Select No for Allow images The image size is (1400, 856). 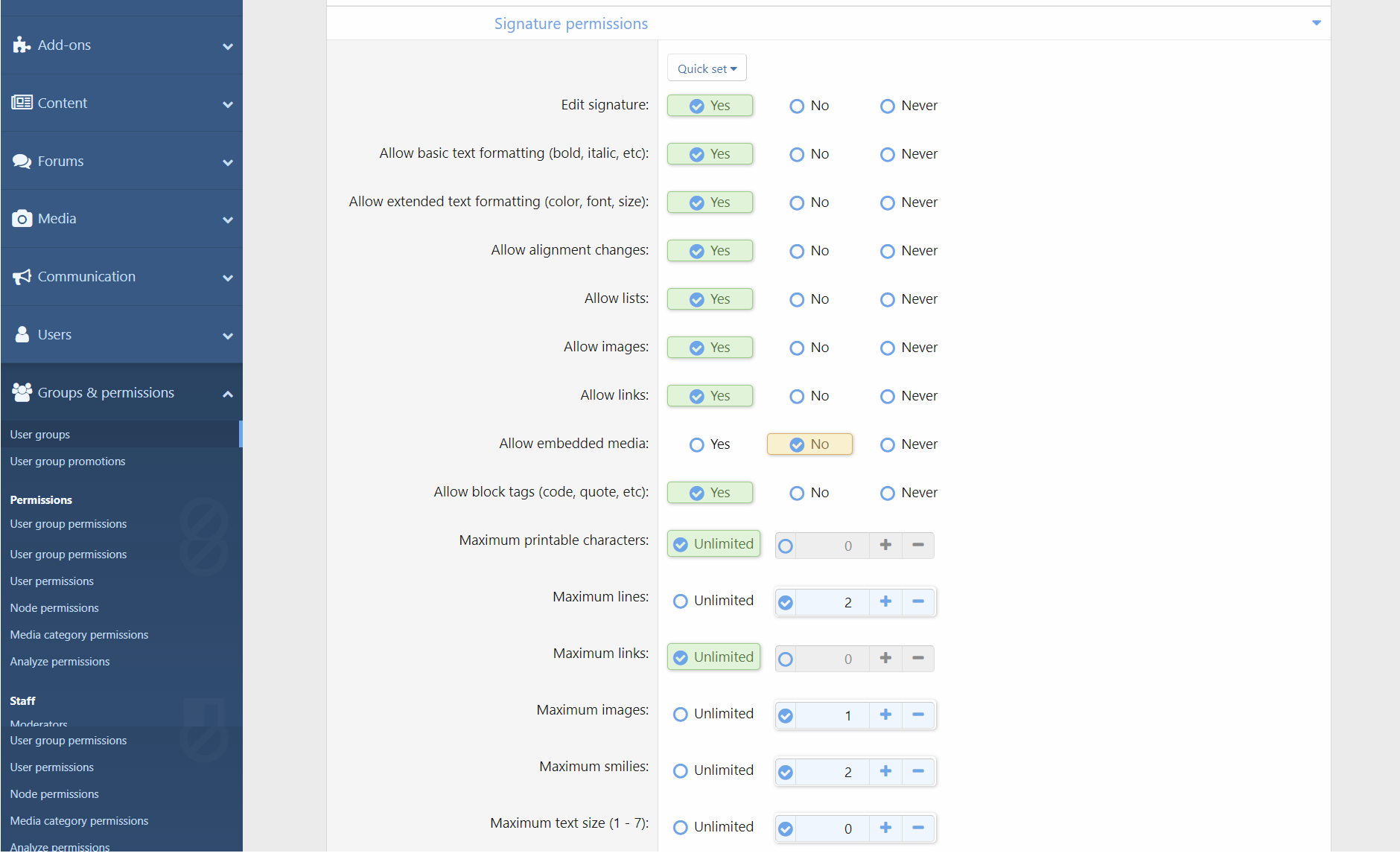point(797,348)
